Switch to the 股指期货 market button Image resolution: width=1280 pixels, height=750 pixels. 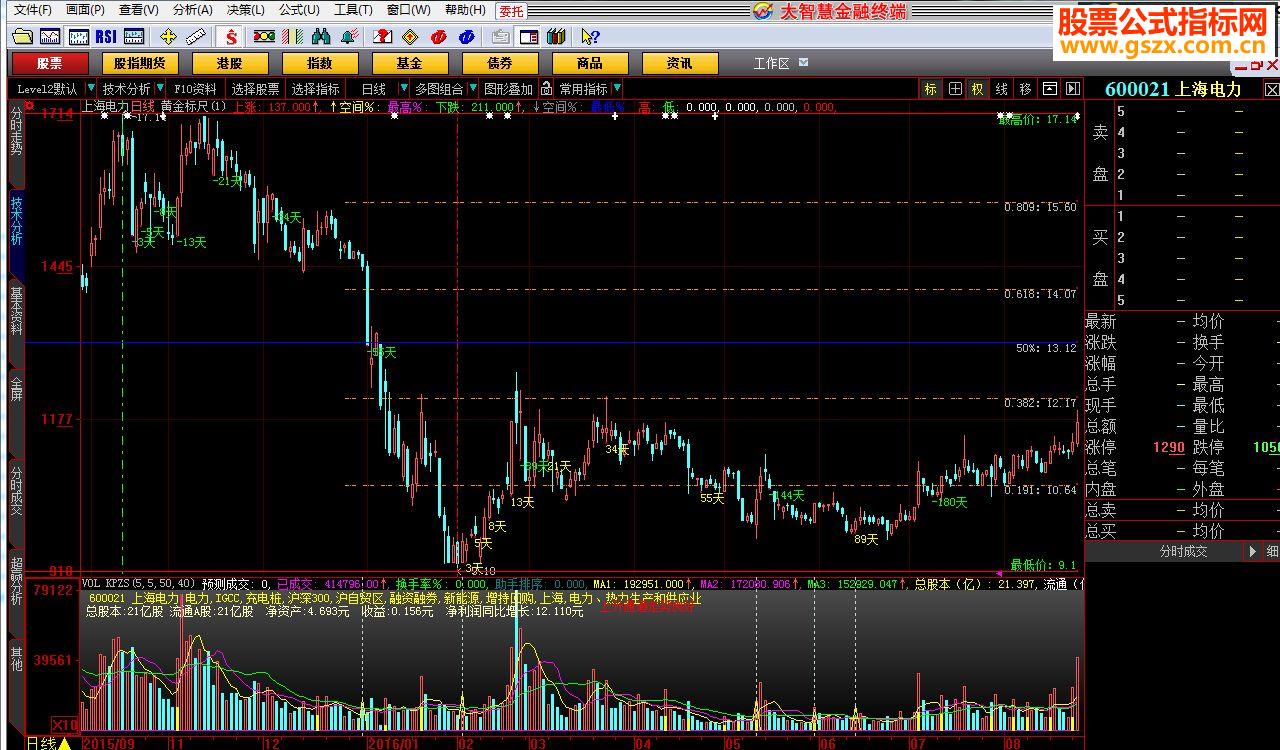[x=140, y=63]
